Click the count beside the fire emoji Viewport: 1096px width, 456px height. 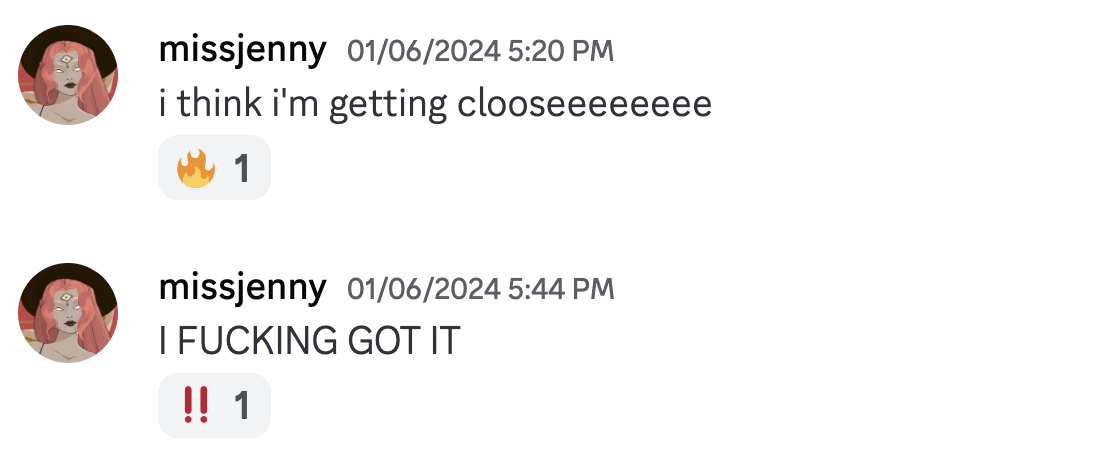[241, 168]
